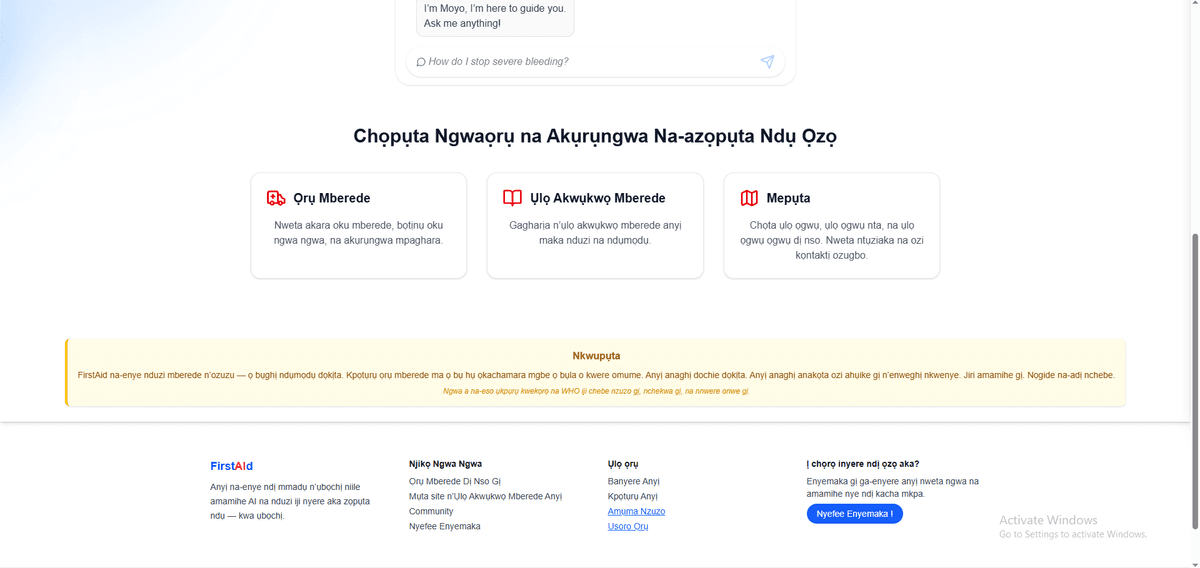This screenshot has width=1200, height=568.
Task: Go to Kpọtụrụ Anyị contact link
Action: coord(632,496)
